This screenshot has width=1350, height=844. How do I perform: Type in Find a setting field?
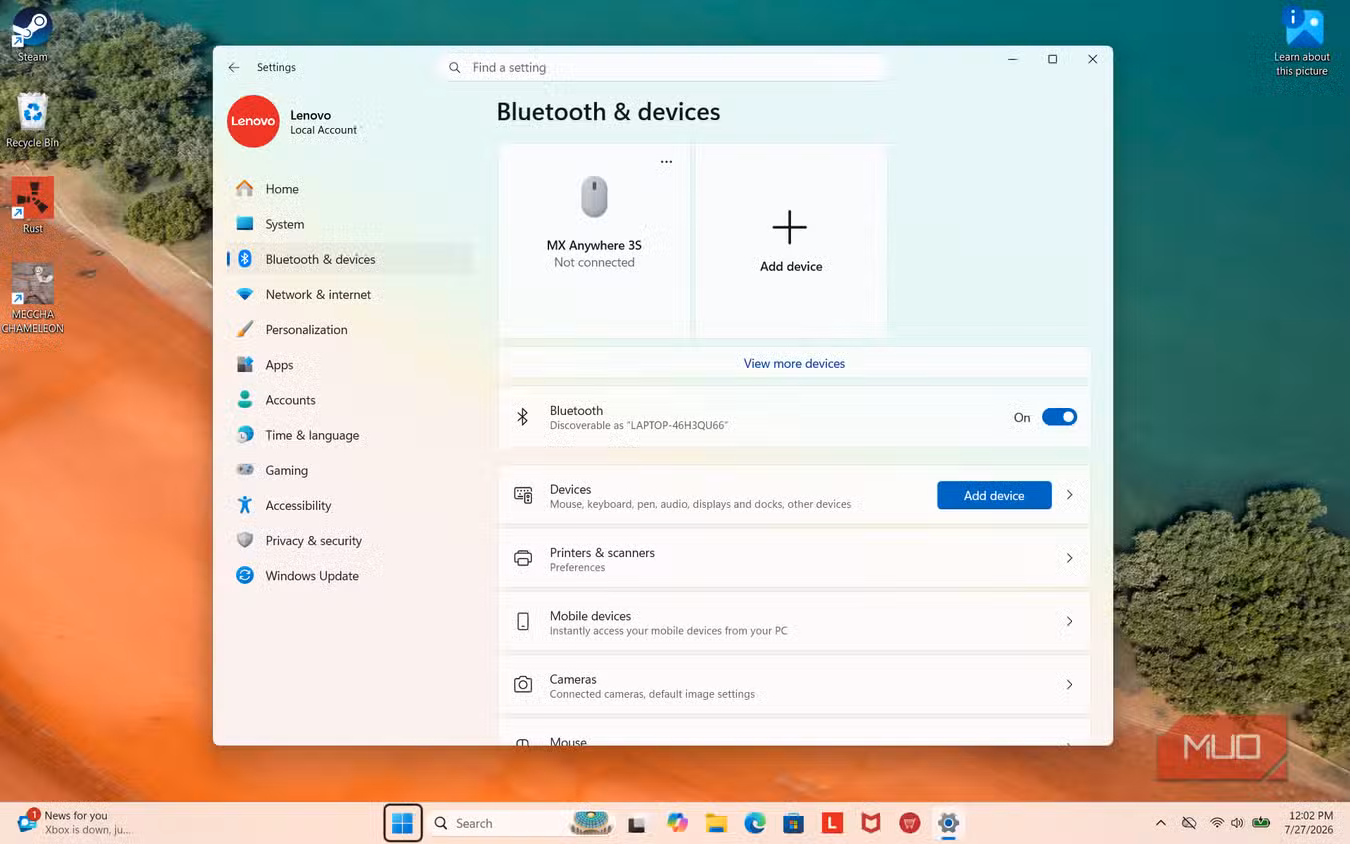662,67
